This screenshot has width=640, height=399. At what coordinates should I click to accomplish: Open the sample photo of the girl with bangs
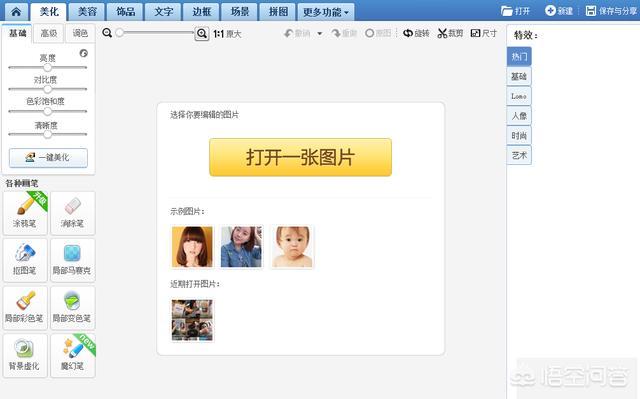(x=192, y=247)
